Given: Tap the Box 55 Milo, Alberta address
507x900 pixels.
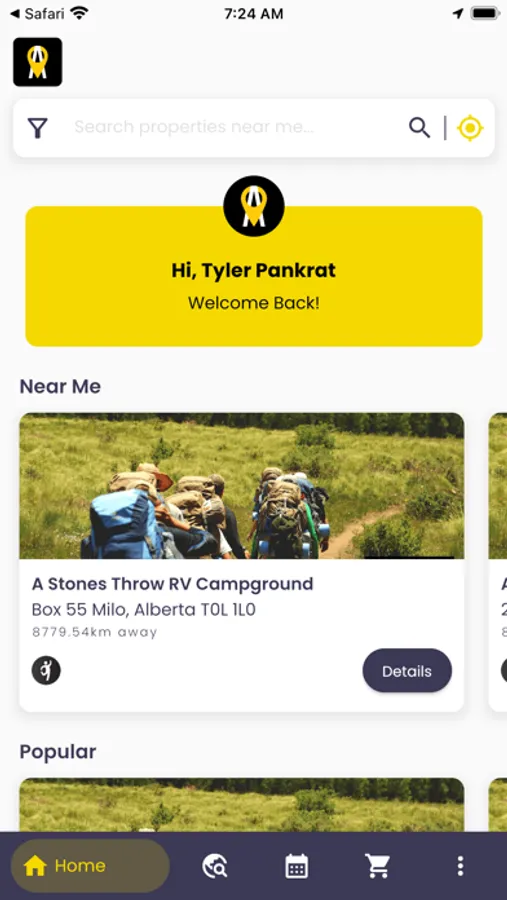Looking at the screenshot, I should [144, 610].
